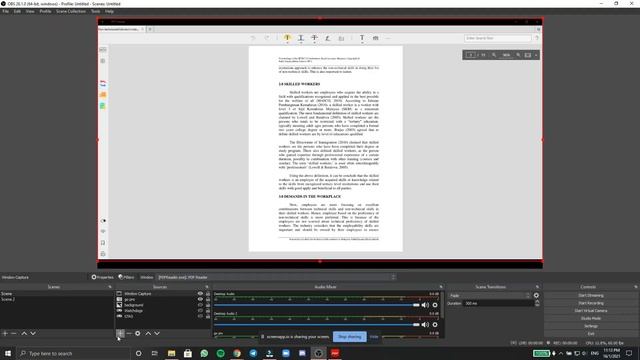The height and width of the screenshot is (360, 640).
Task: Mute Desktop Audio 2 speaker icon
Action: tap(425, 324)
